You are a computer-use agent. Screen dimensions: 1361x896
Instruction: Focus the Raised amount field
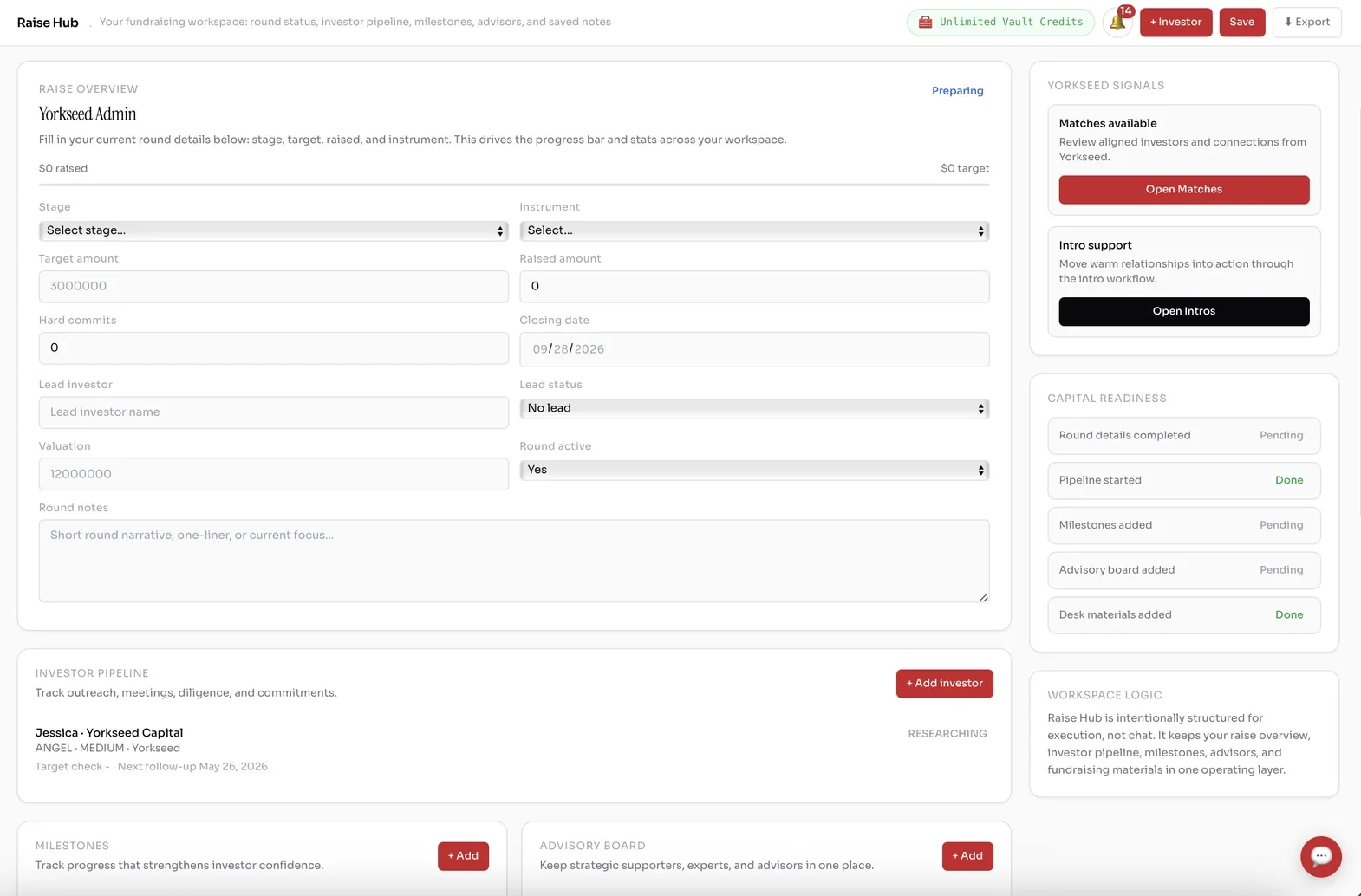click(754, 286)
